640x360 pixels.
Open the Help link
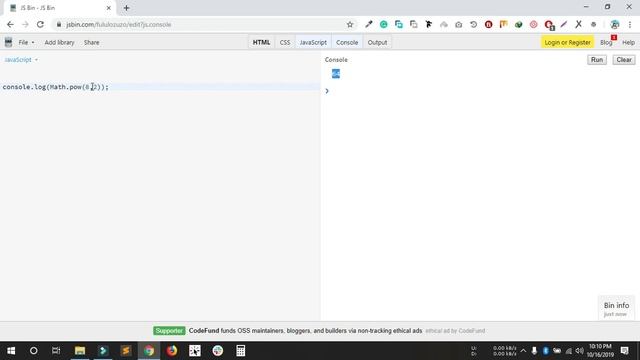pos(629,42)
